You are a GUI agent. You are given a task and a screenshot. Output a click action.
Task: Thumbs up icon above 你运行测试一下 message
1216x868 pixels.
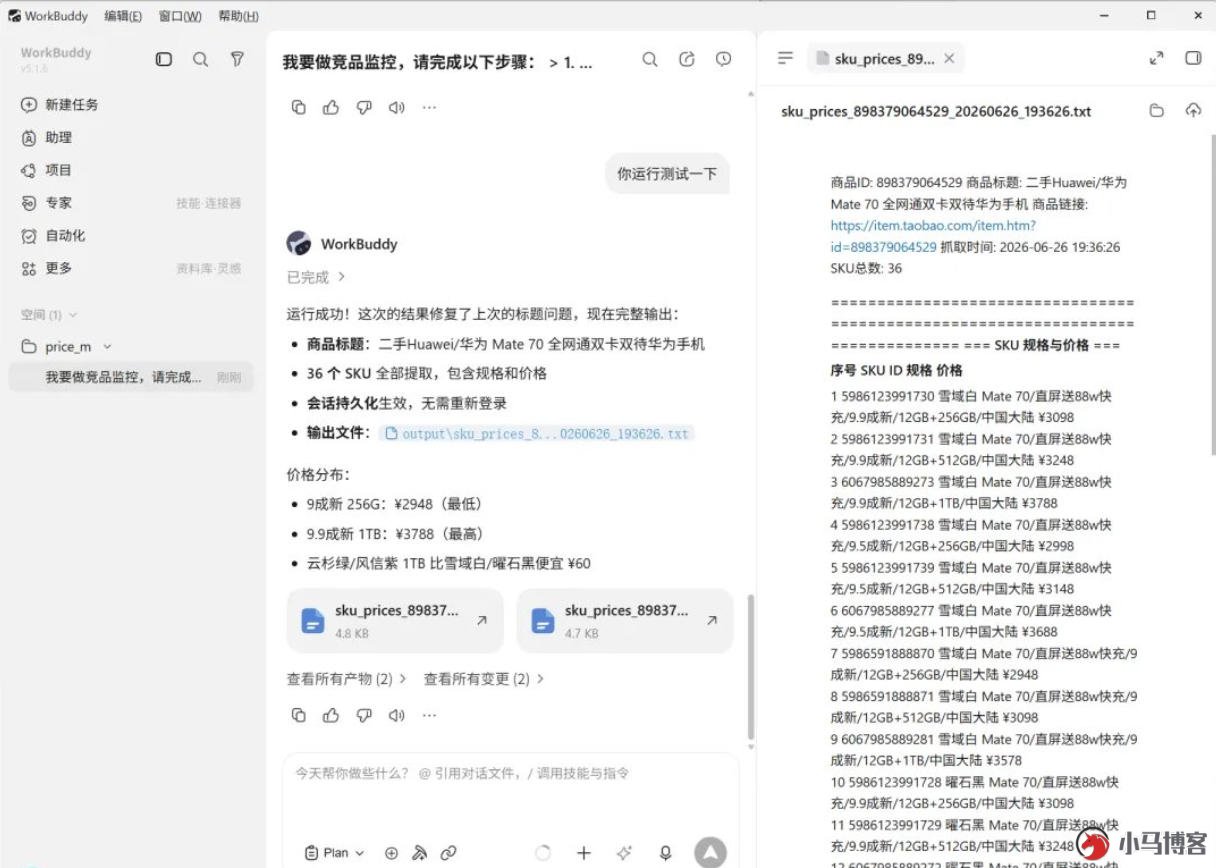click(331, 107)
